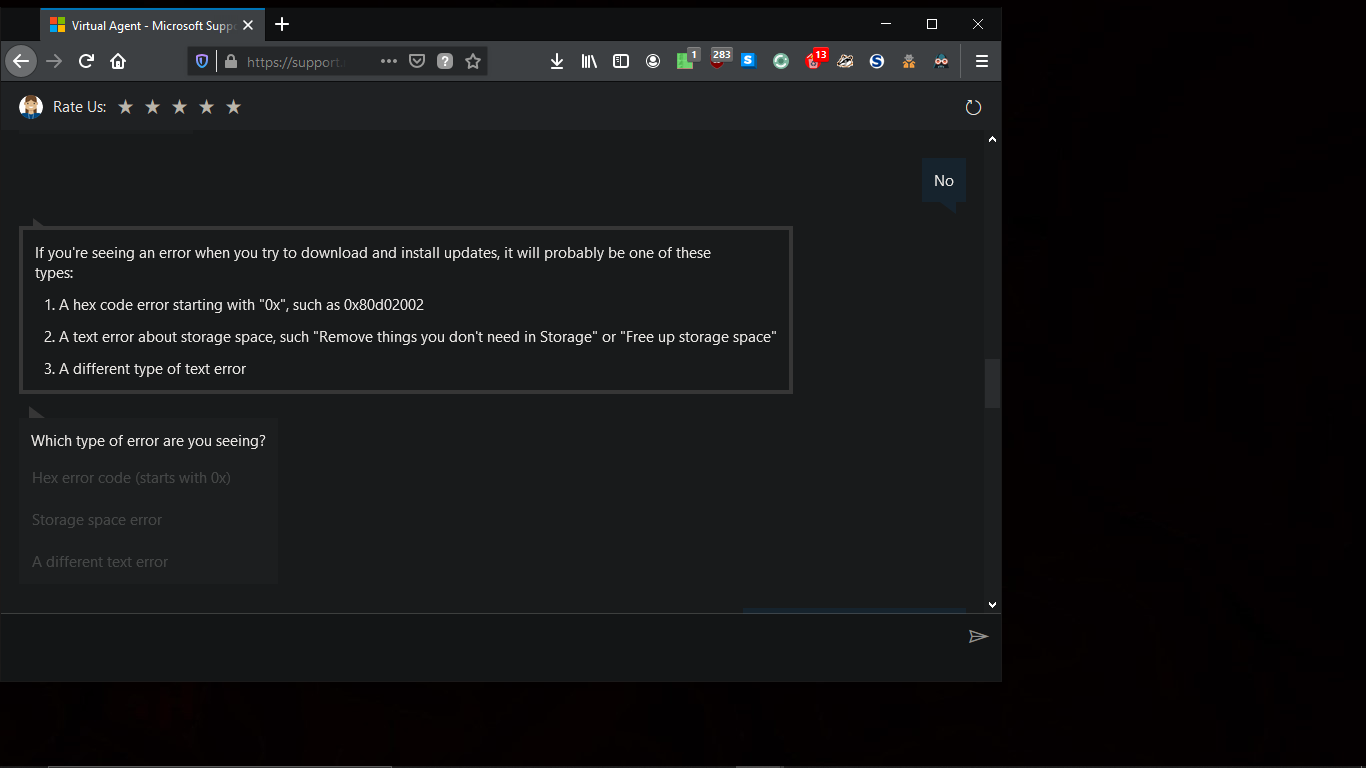Click the chat scrollbar up arrow
1366x768 pixels.
[x=992, y=140]
